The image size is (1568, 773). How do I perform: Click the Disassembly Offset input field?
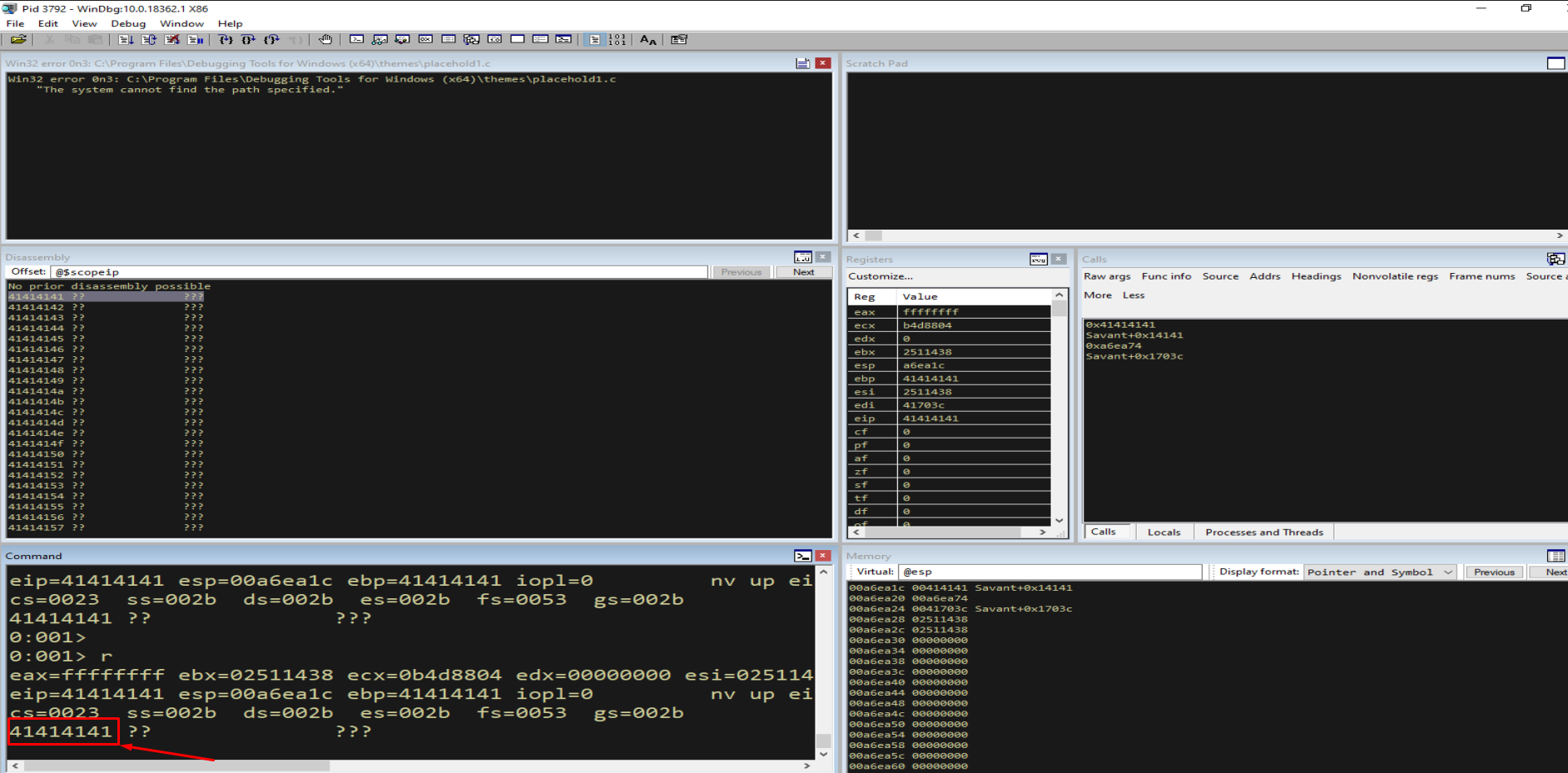379,272
